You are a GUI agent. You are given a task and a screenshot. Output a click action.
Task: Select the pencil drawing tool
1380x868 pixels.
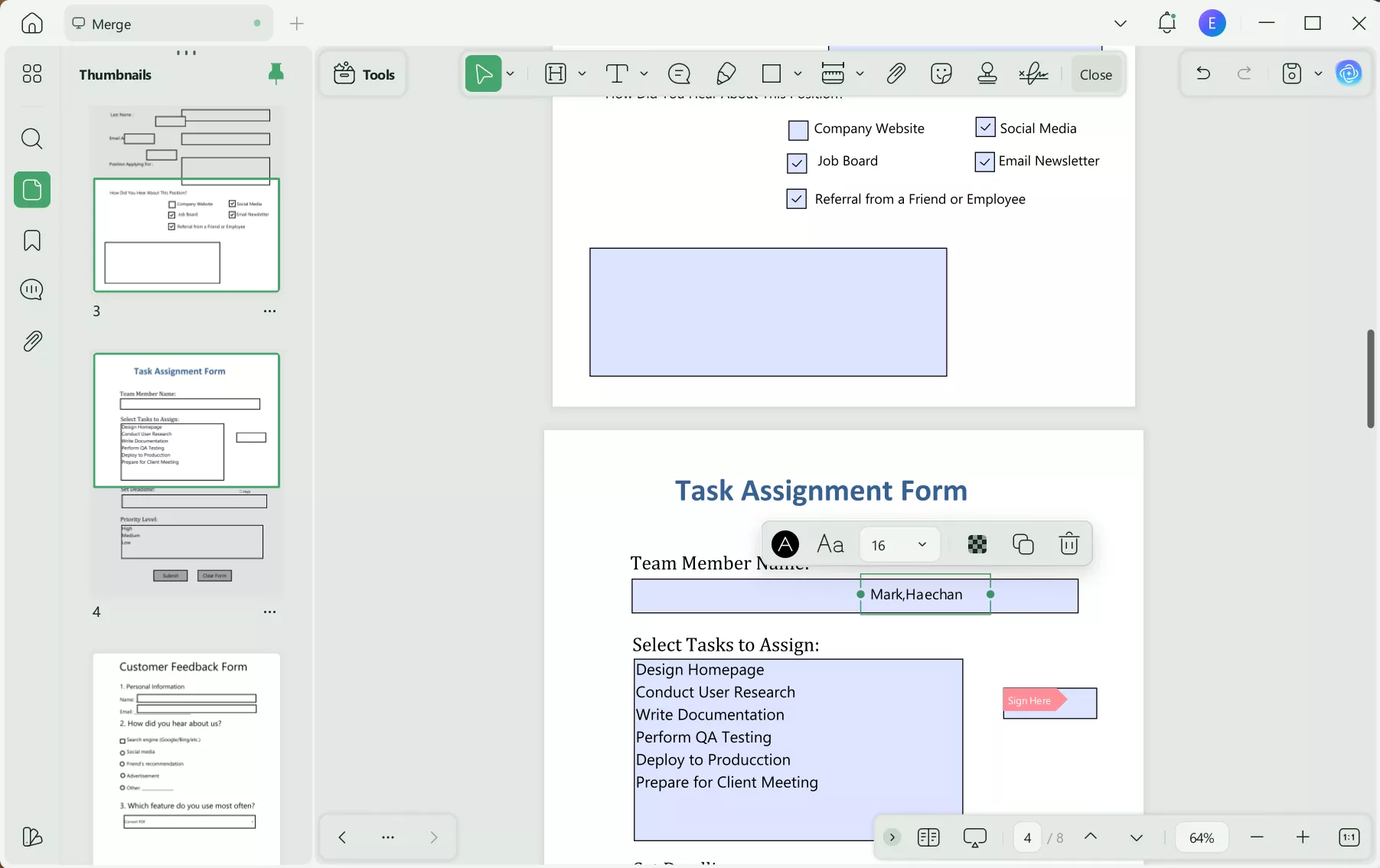pyautogui.click(x=726, y=73)
